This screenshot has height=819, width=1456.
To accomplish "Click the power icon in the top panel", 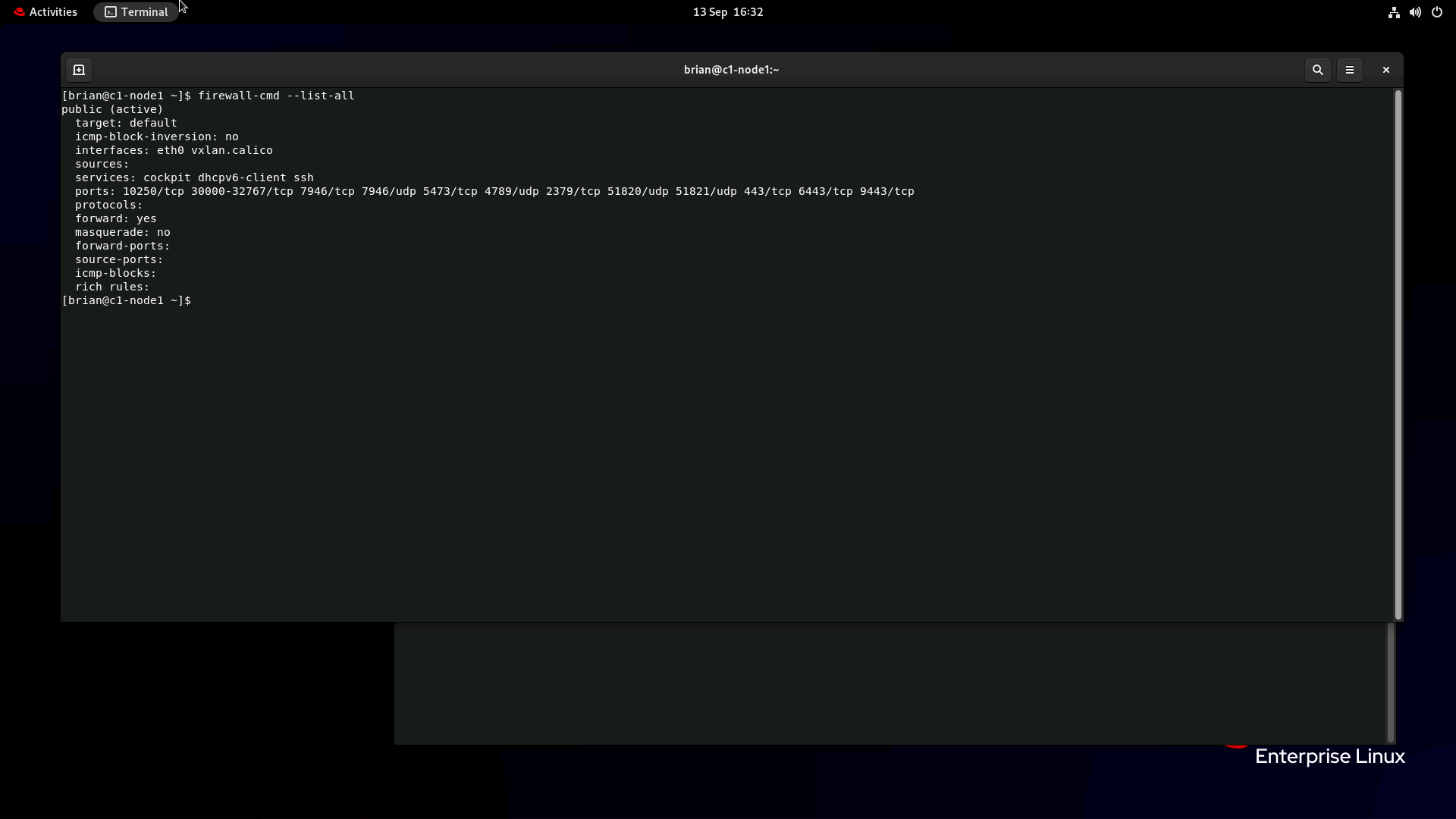I will point(1437,12).
